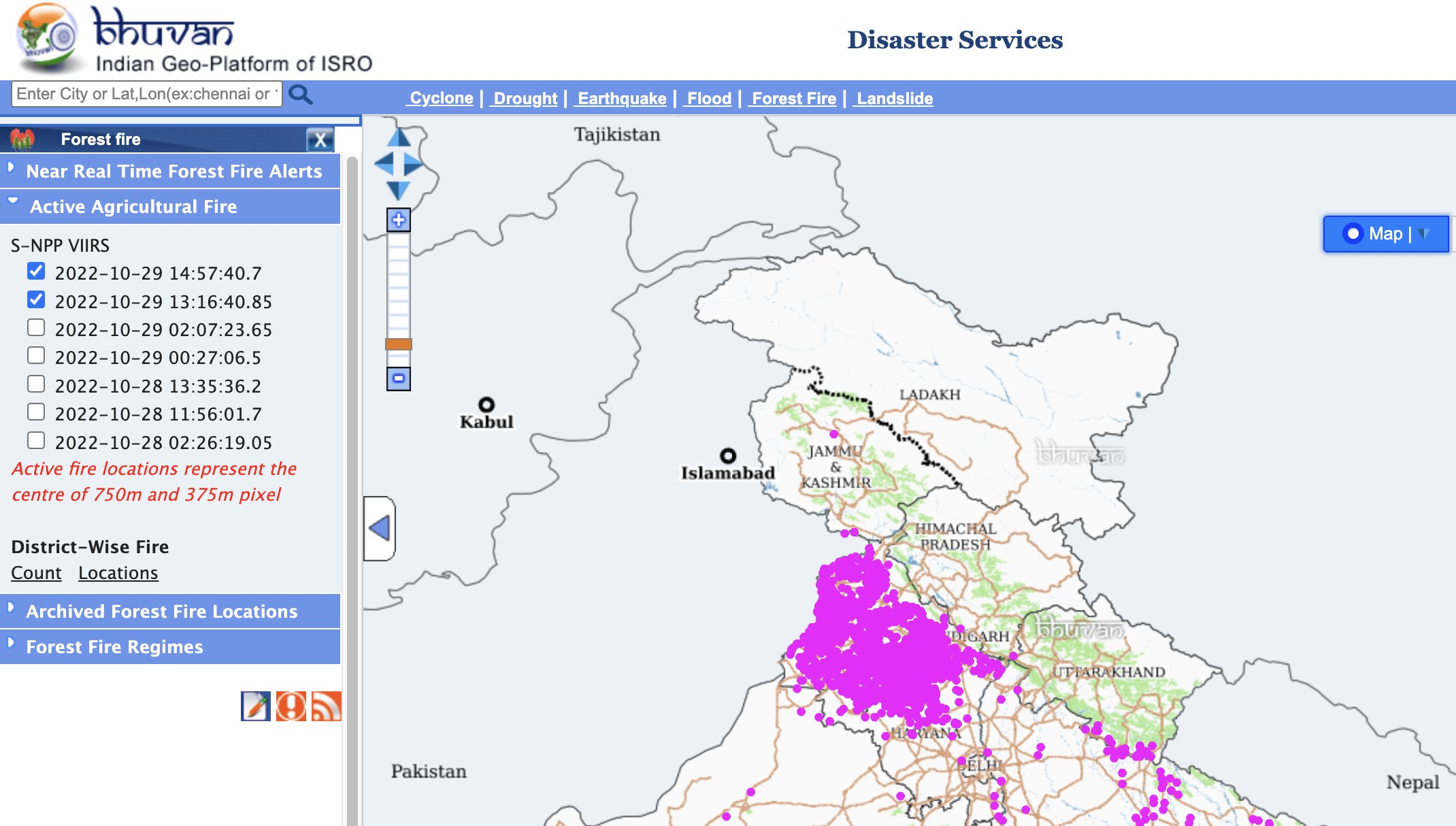
Task: Open district-wise fire Count link
Action: [36, 573]
